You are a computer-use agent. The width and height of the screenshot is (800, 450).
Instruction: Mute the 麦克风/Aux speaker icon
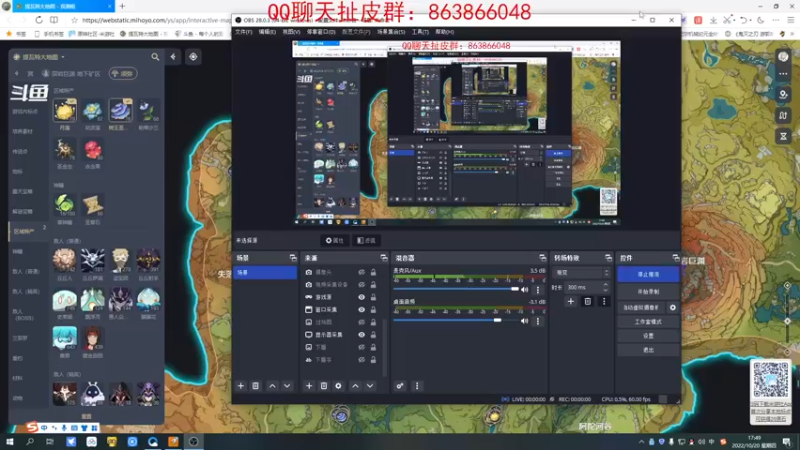coord(524,290)
